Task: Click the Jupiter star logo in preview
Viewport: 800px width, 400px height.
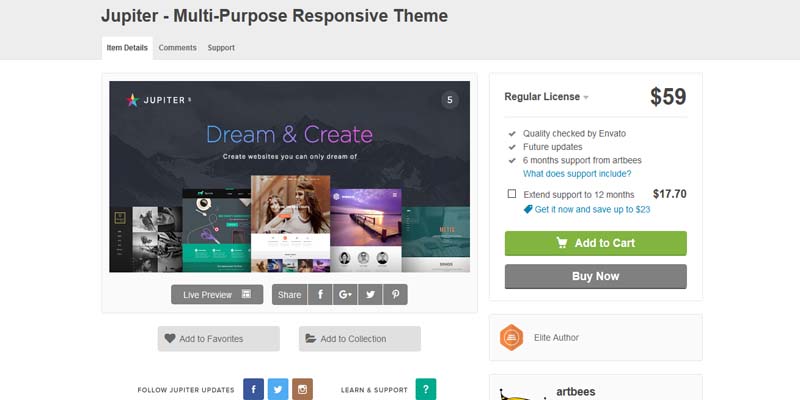Action: (133, 100)
